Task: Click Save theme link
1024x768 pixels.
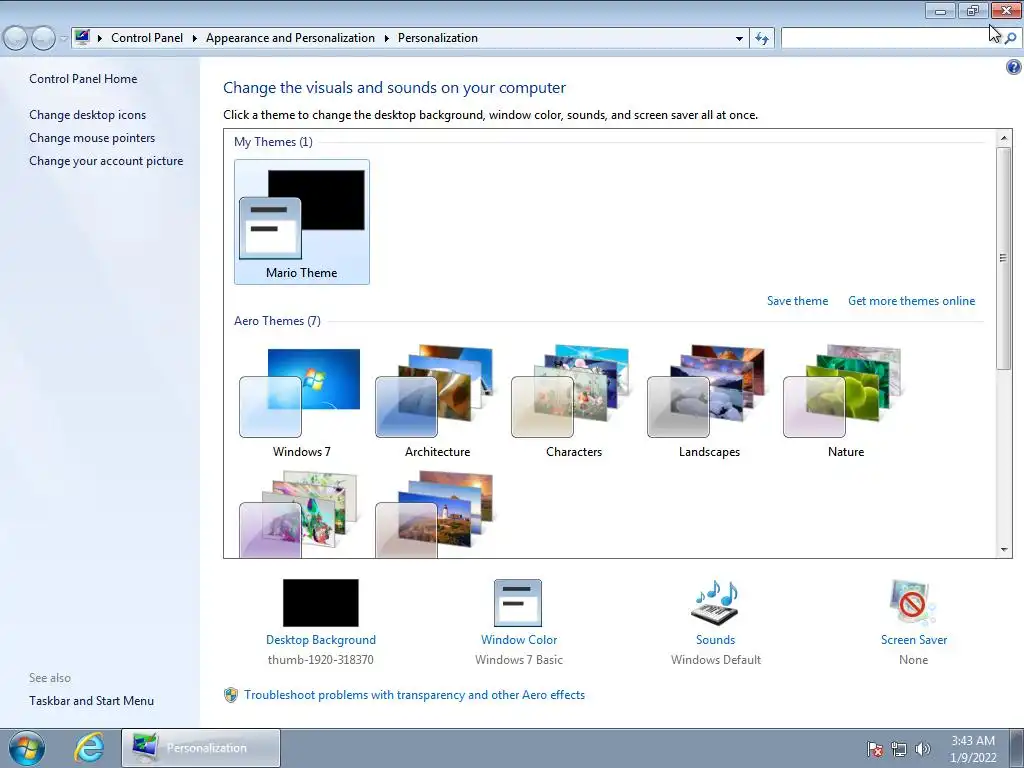Action: point(797,301)
